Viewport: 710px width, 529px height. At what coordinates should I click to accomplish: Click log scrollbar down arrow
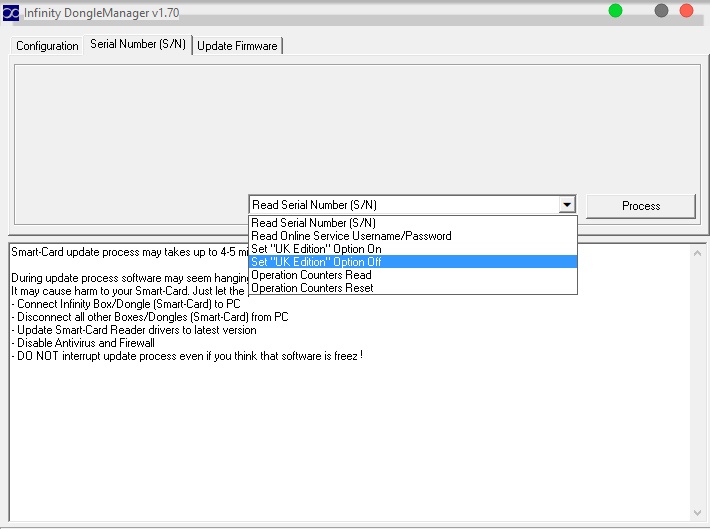tap(697, 512)
